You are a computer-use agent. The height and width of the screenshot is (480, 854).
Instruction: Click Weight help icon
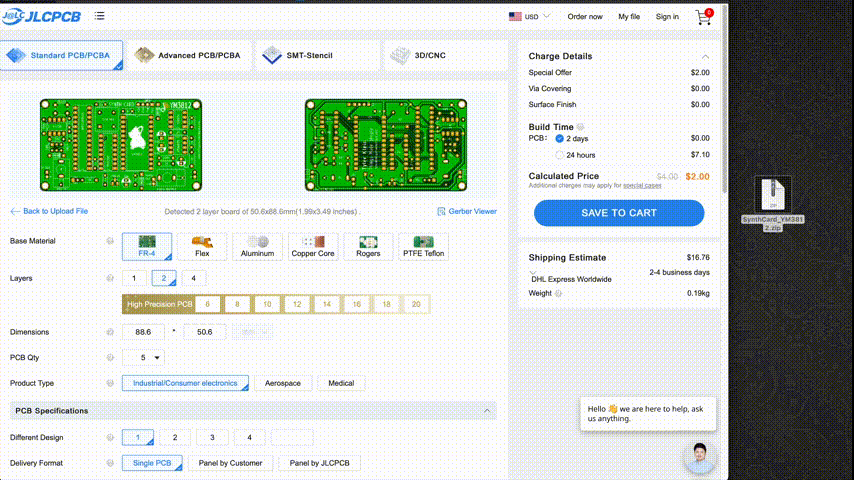coord(558,293)
